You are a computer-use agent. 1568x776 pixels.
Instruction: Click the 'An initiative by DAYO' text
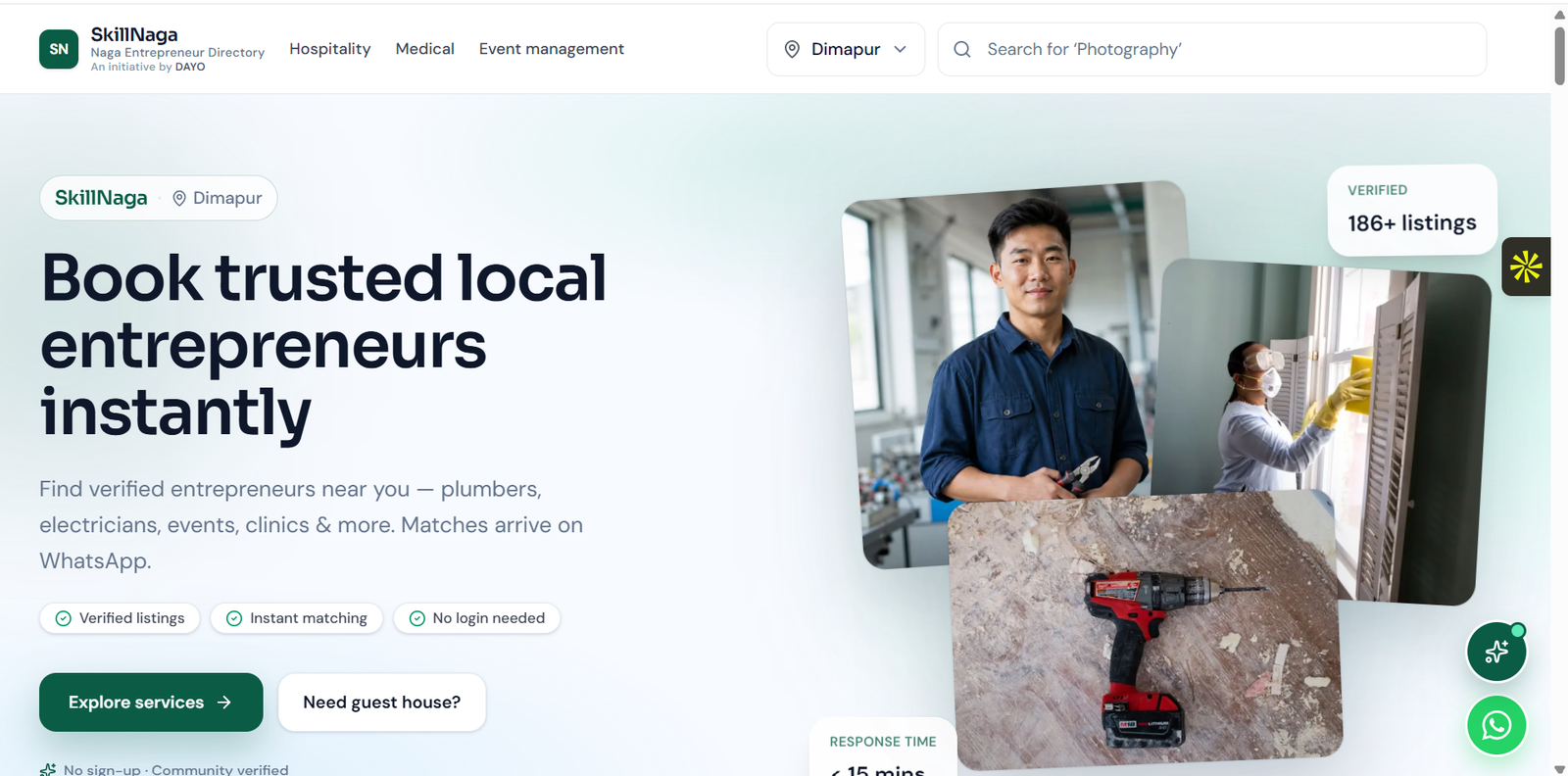[148, 67]
